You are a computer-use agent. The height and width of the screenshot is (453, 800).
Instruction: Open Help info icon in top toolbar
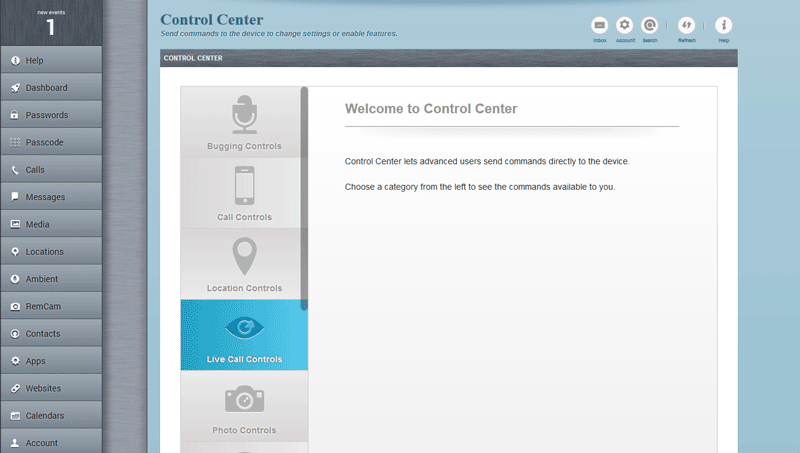[x=723, y=25]
